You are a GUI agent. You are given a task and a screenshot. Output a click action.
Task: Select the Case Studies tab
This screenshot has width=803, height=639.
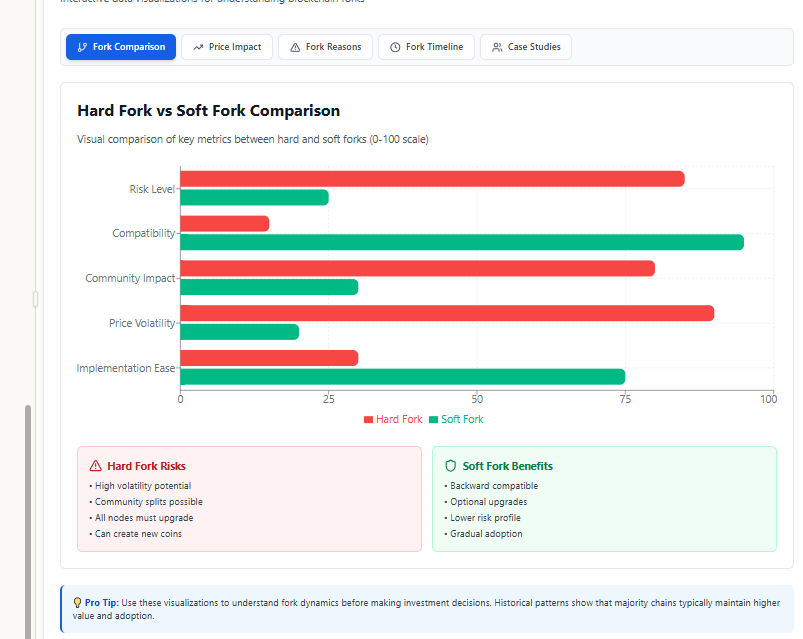pyautogui.click(x=526, y=47)
